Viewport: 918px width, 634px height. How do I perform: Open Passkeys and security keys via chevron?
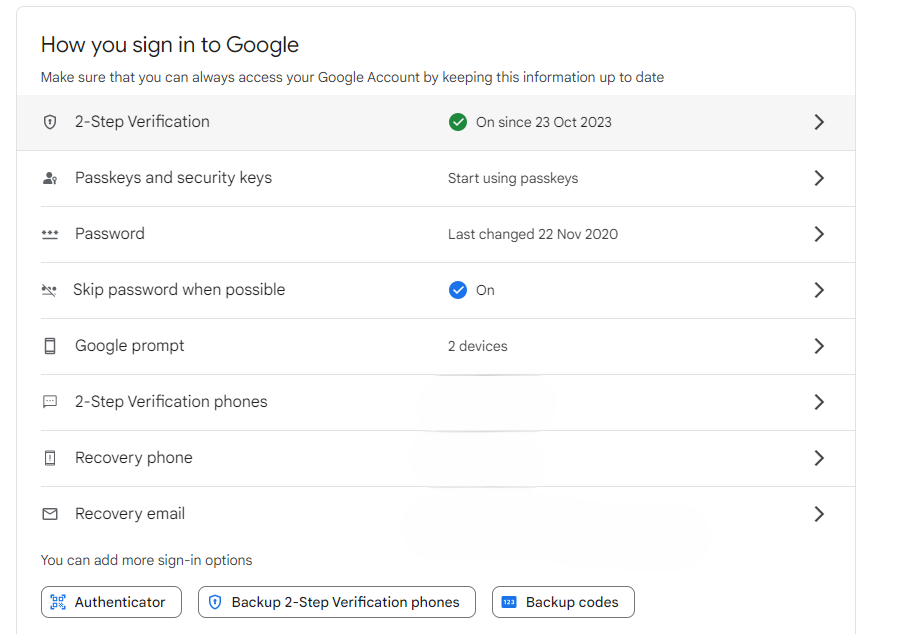(819, 178)
